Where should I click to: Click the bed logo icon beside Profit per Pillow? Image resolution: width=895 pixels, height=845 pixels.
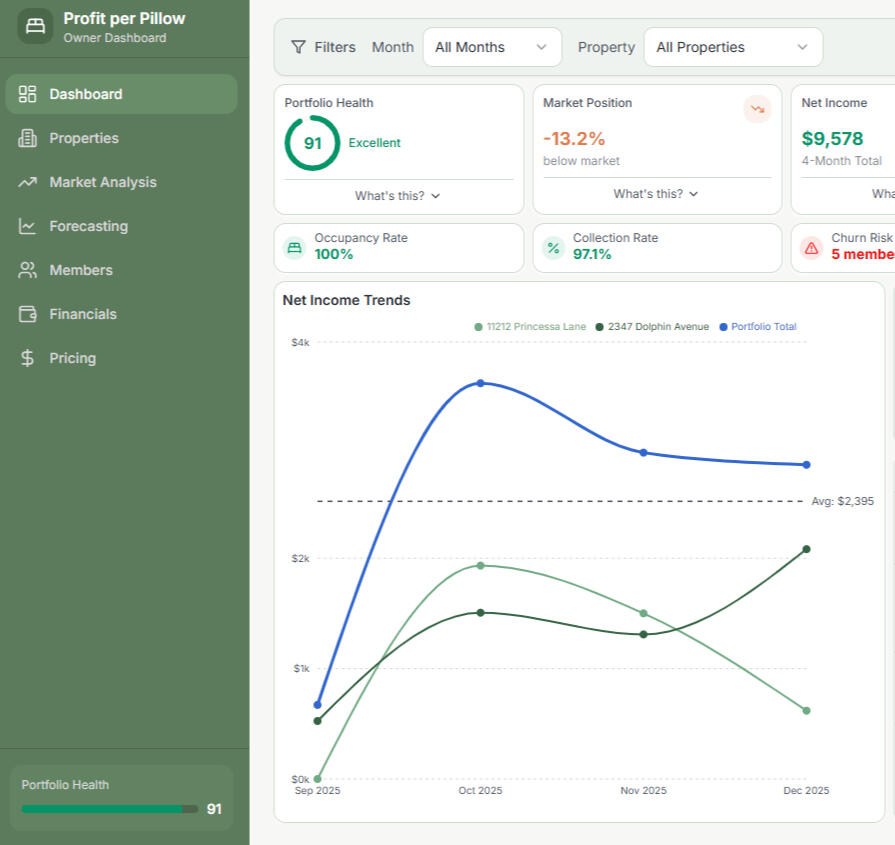coord(35,26)
